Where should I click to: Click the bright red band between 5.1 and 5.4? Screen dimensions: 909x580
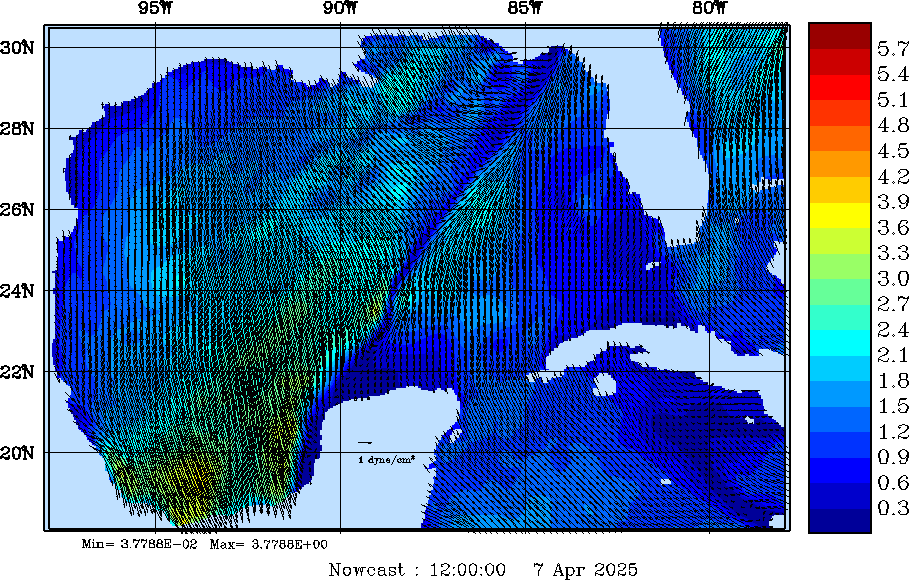pos(840,87)
